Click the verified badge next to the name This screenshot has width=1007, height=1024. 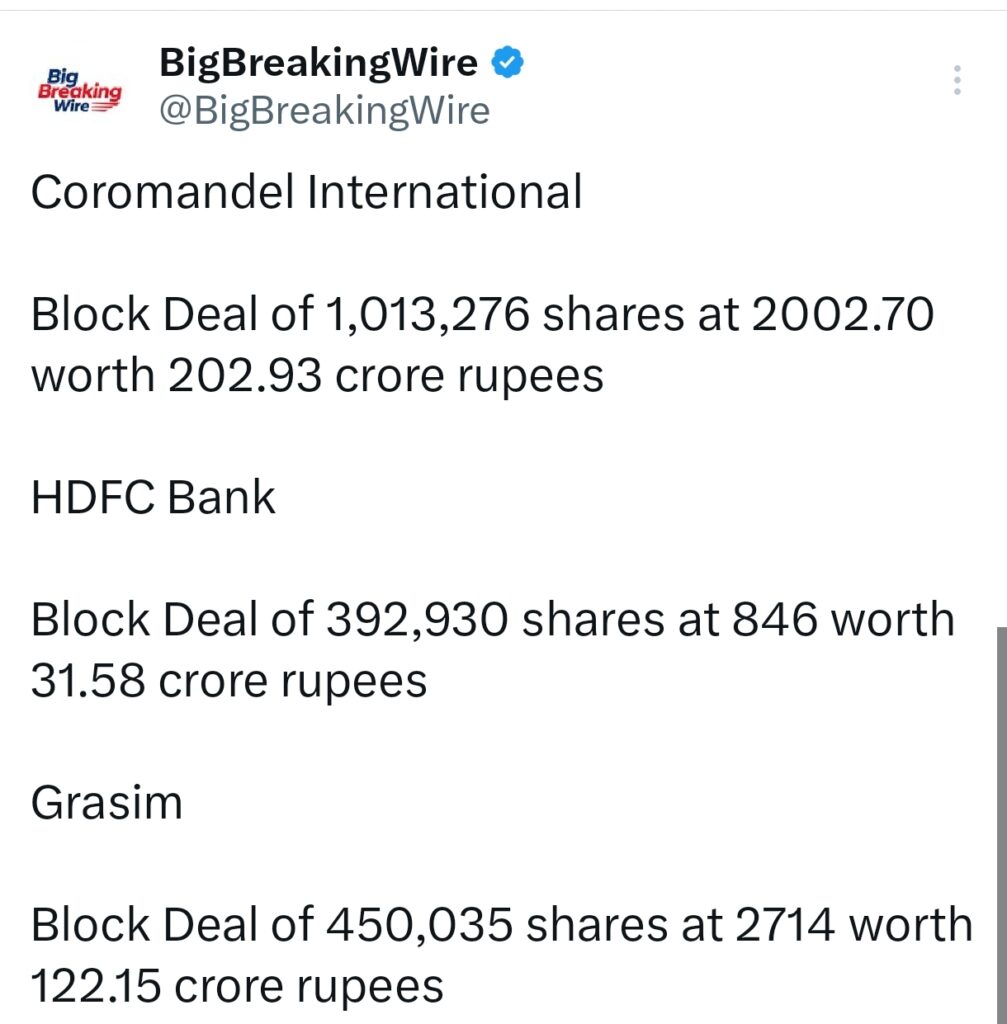pyautogui.click(x=506, y=62)
